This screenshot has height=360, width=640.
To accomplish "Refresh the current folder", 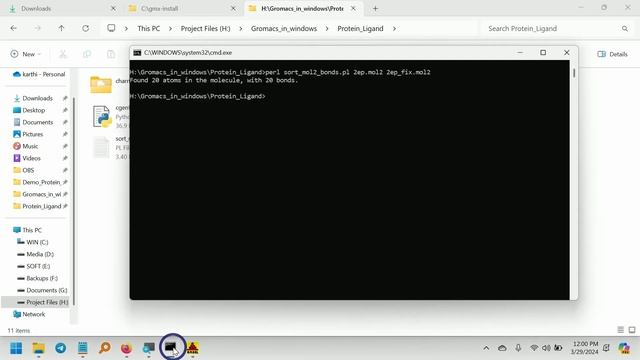I will (85, 29).
